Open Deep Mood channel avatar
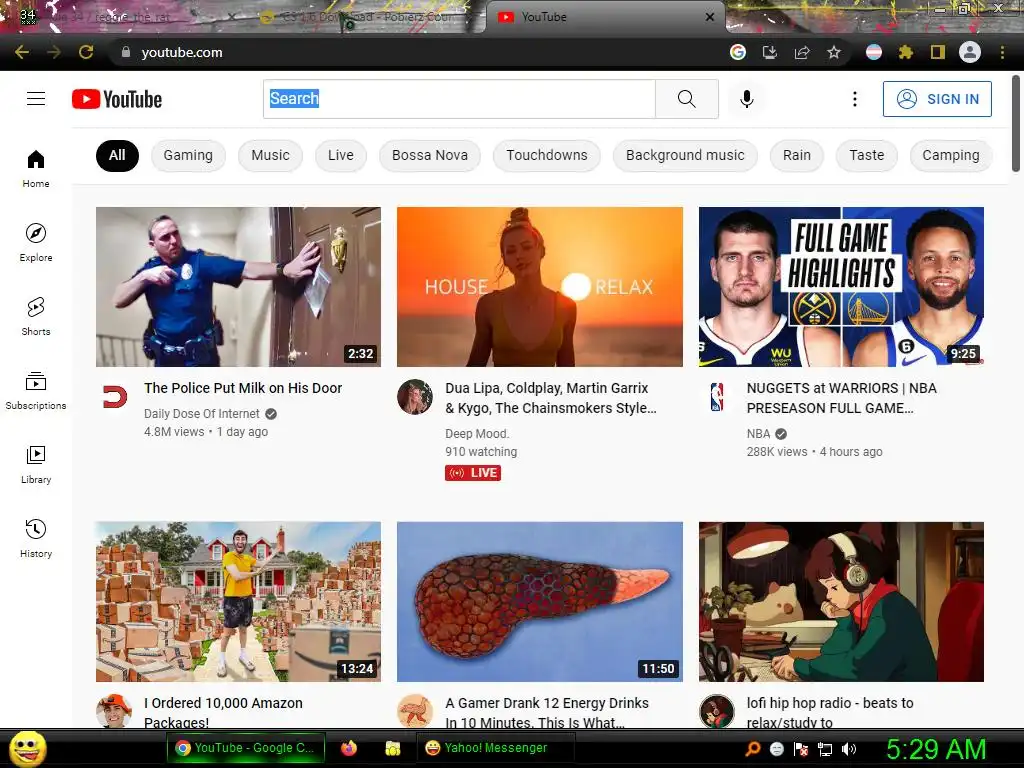This screenshot has height=768, width=1024. click(415, 396)
